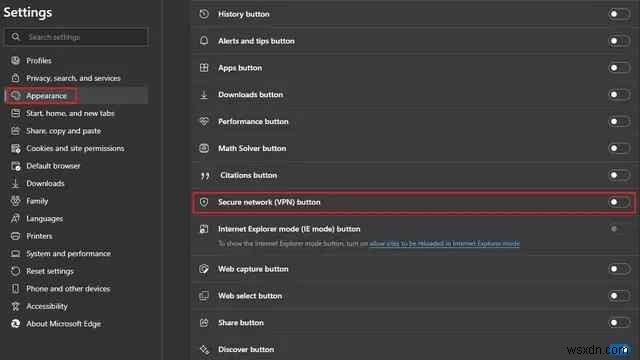Toggle the Math Solver button switch
This screenshot has width=640, height=360.
619,148
